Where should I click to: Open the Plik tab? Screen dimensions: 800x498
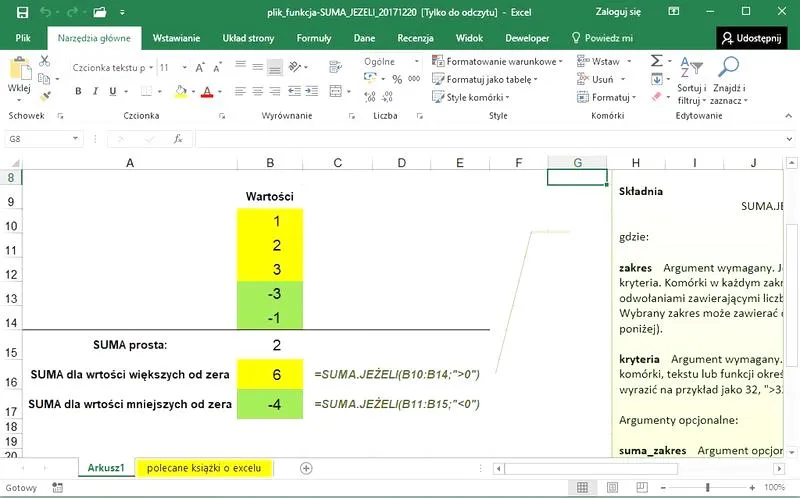[23, 38]
